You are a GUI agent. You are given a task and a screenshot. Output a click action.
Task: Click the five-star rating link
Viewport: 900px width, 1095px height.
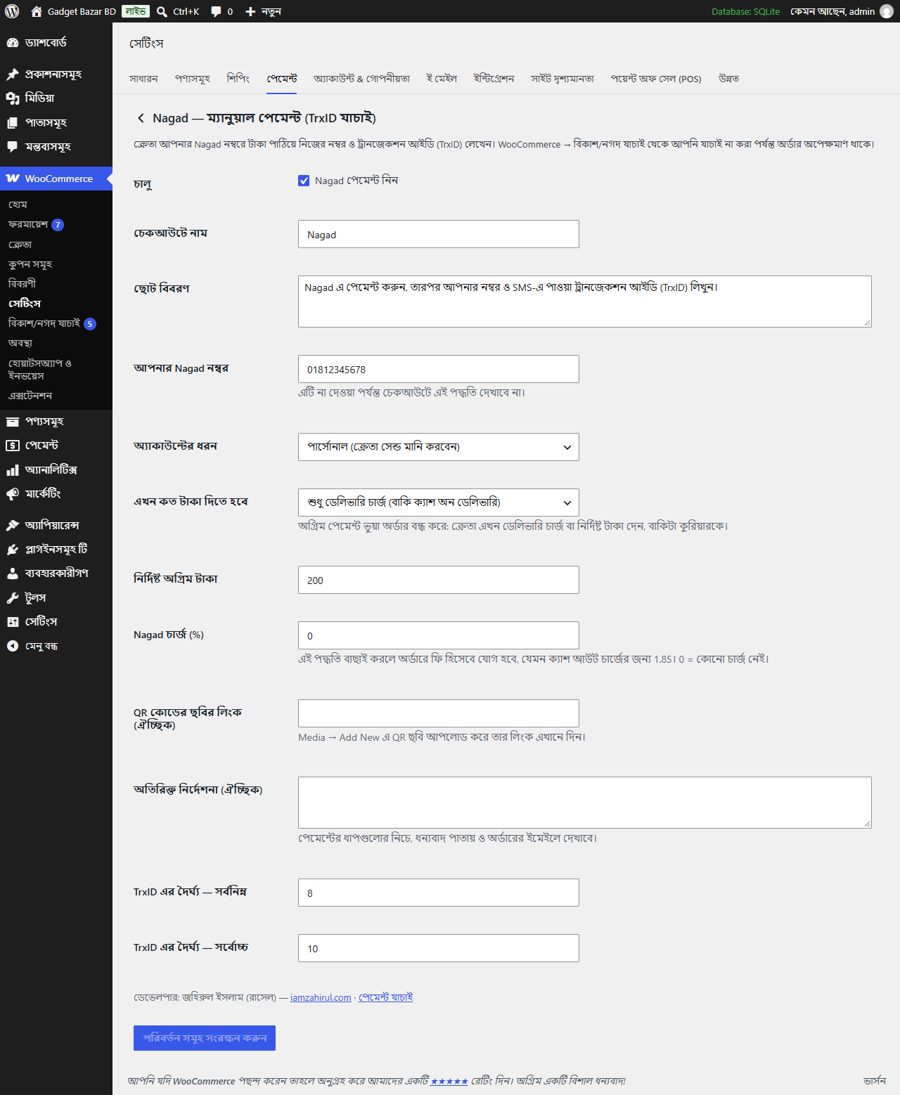pos(449,1081)
